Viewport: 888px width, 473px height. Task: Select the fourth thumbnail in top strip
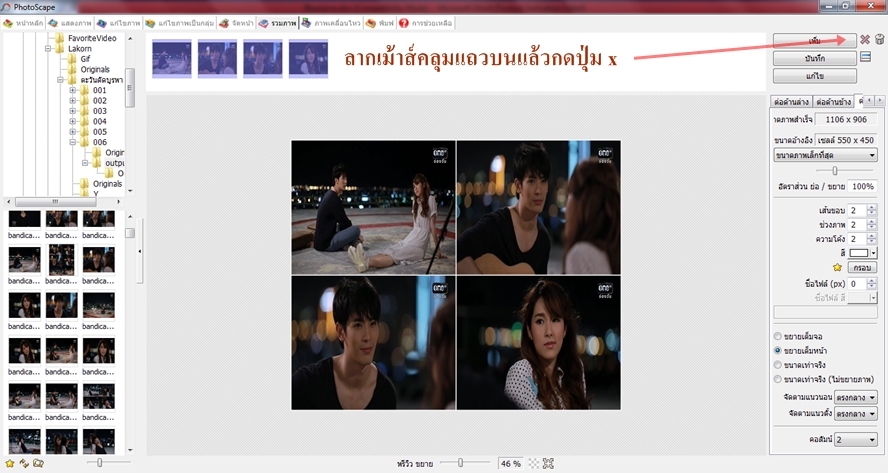pos(308,58)
